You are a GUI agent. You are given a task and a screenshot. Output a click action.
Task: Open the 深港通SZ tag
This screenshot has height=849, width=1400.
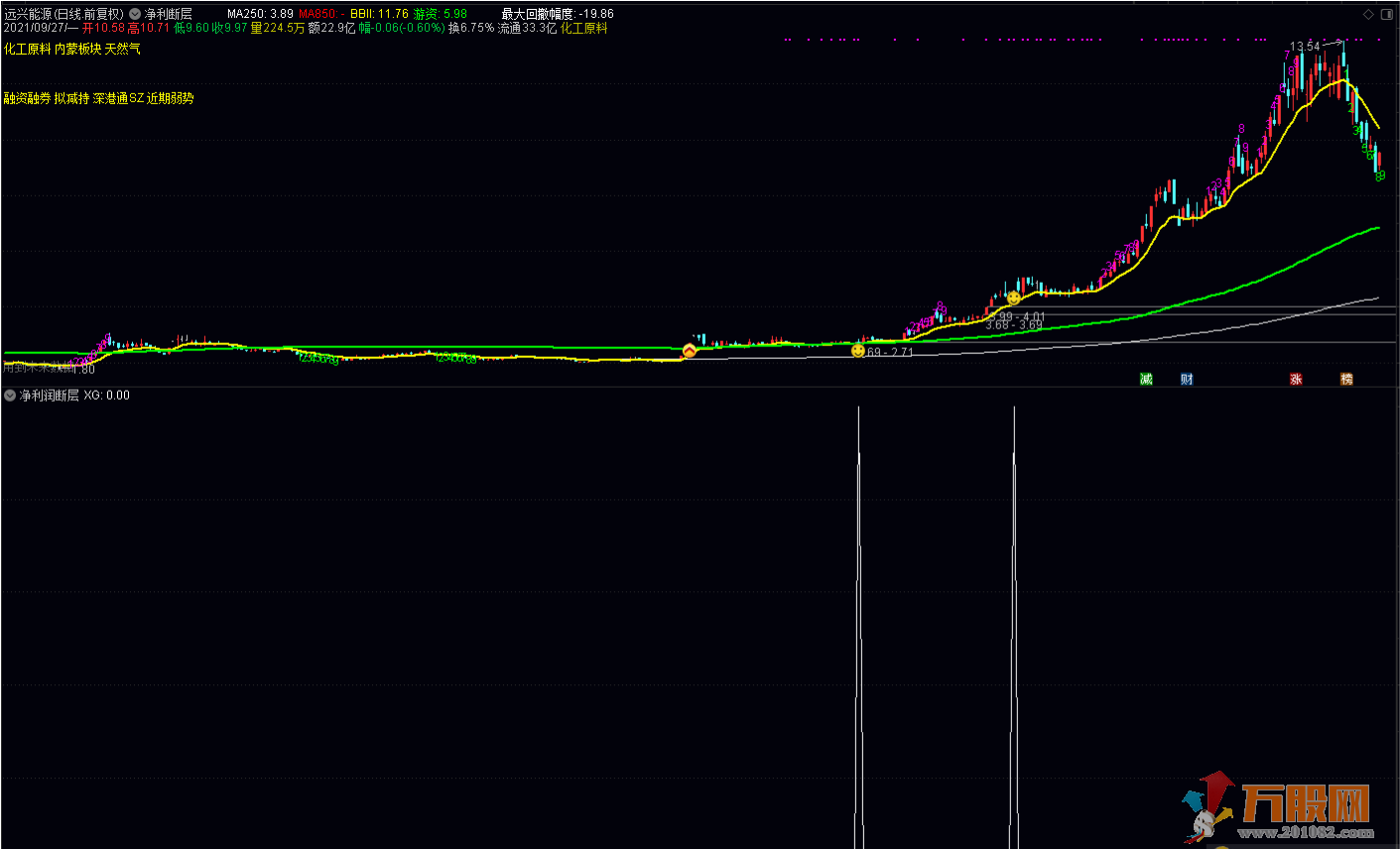[x=118, y=98]
